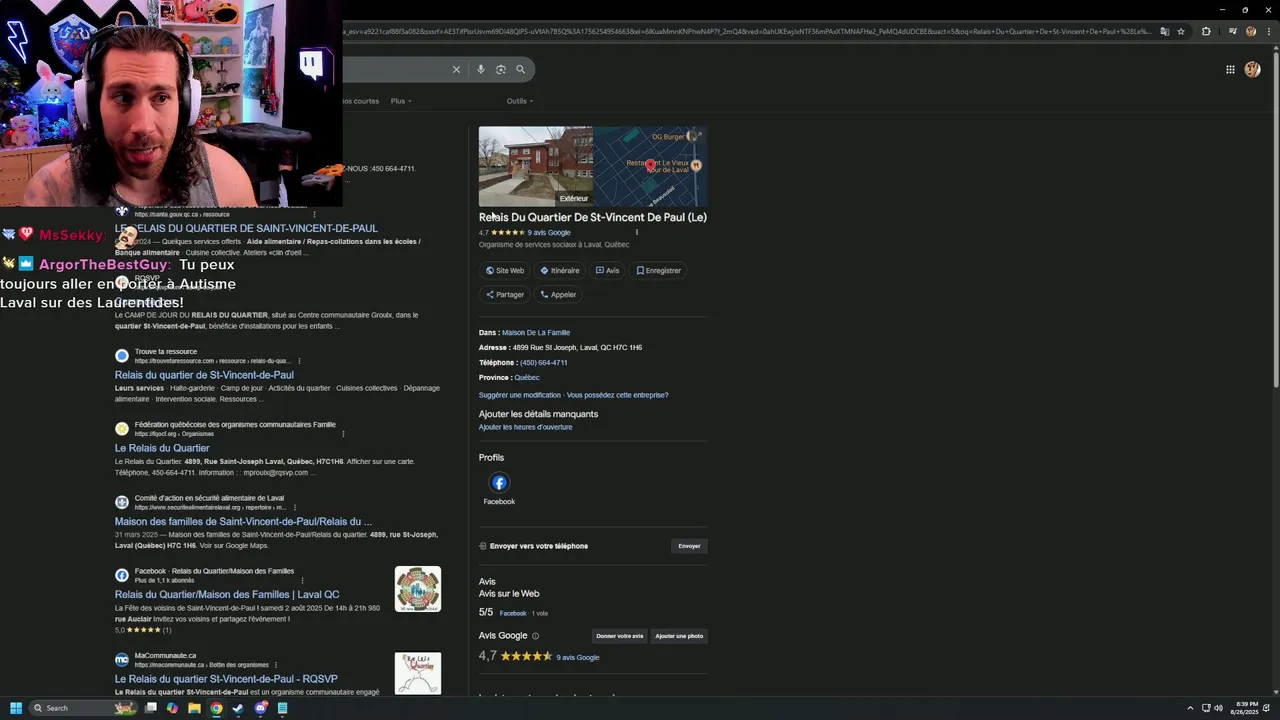Click the Avis button in knowledge panel
1280x720 pixels.
point(607,270)
